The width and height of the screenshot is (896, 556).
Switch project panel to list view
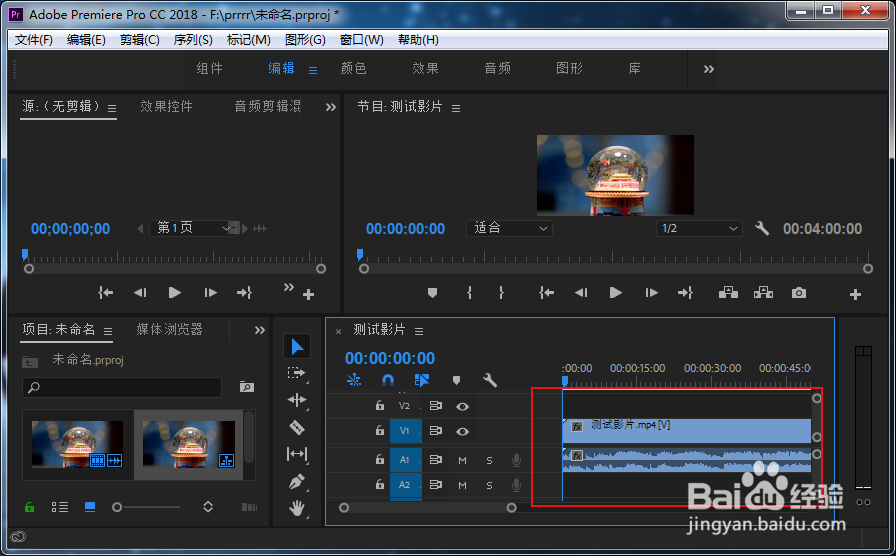point(60,507)
